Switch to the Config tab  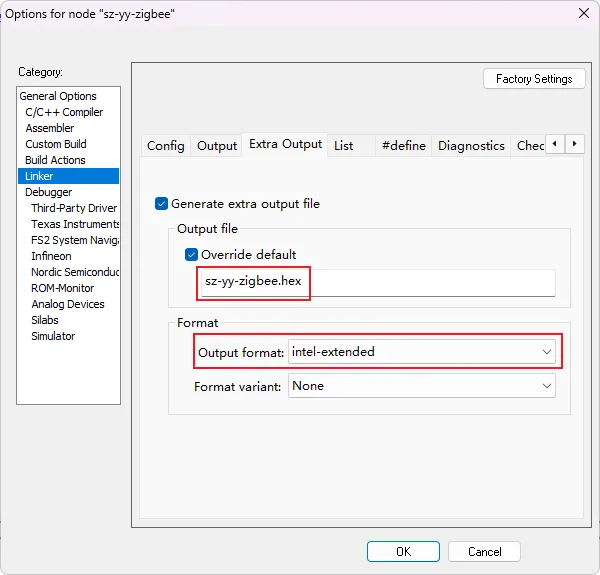(165, 146)
